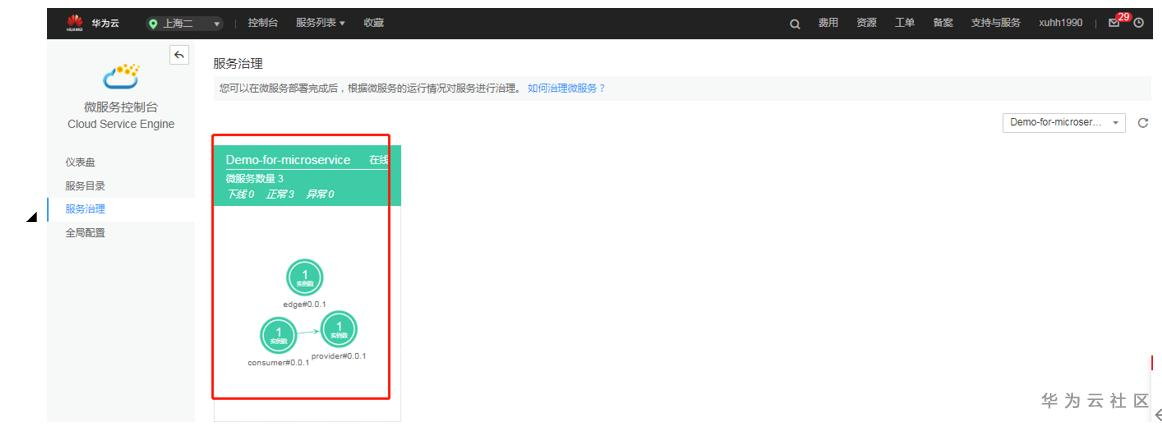Screen dimensions: 1162x426
Task: Click 异常 0 status count
Action: [320, 194]
